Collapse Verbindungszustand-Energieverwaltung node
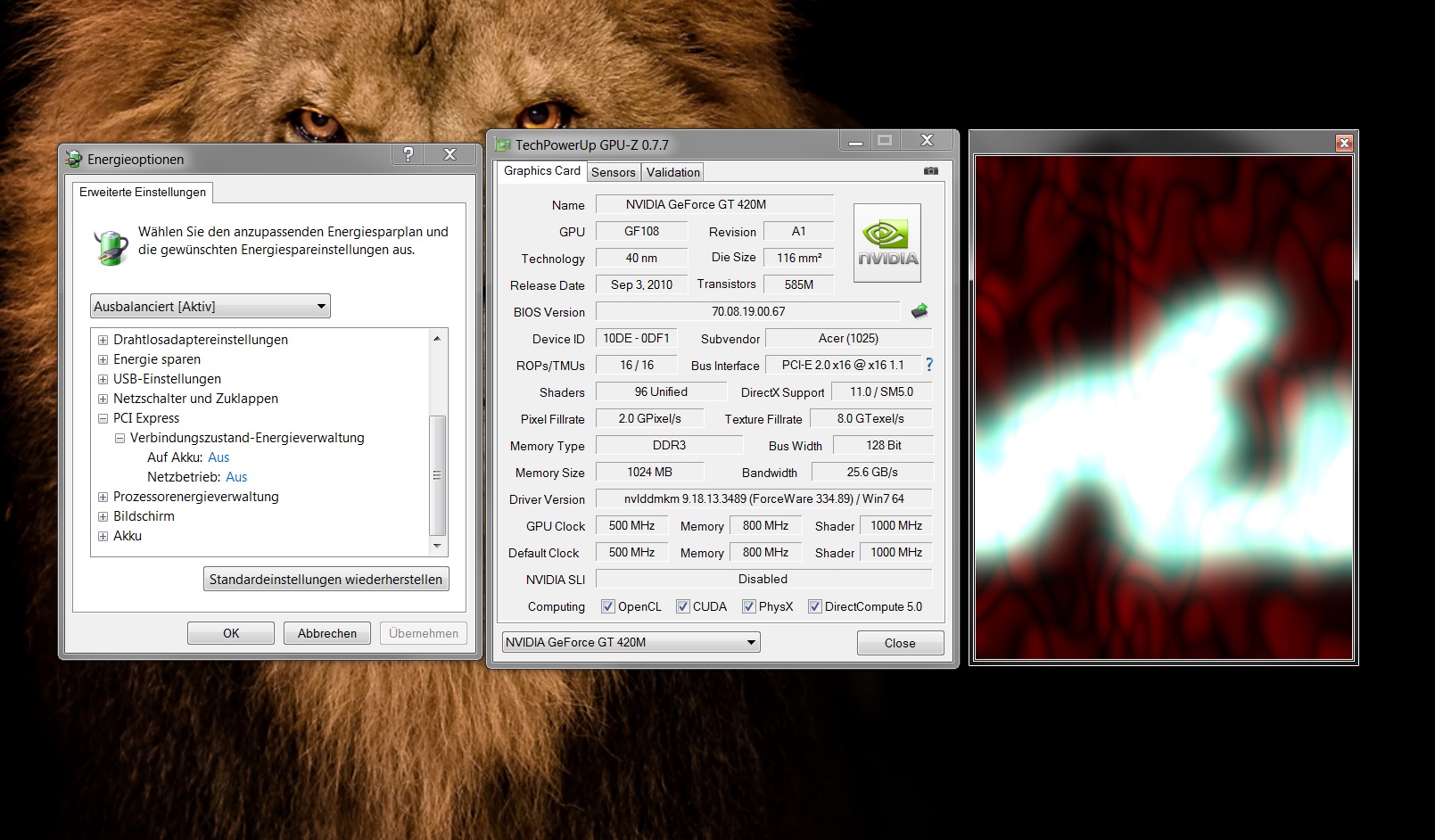Screen dimensions: 1435x840 120,438
